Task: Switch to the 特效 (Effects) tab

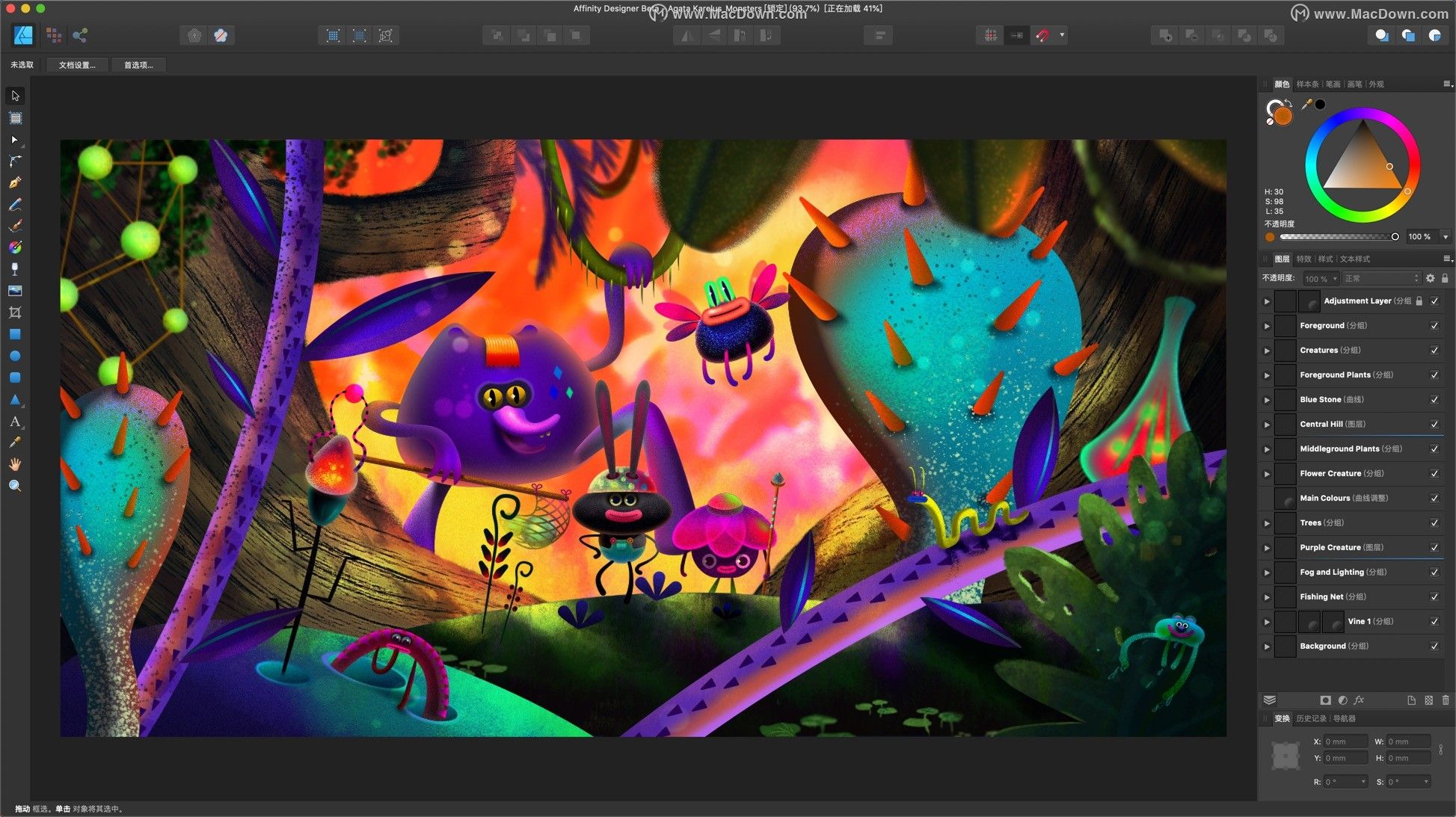Action: click(x=1303, y=259)
